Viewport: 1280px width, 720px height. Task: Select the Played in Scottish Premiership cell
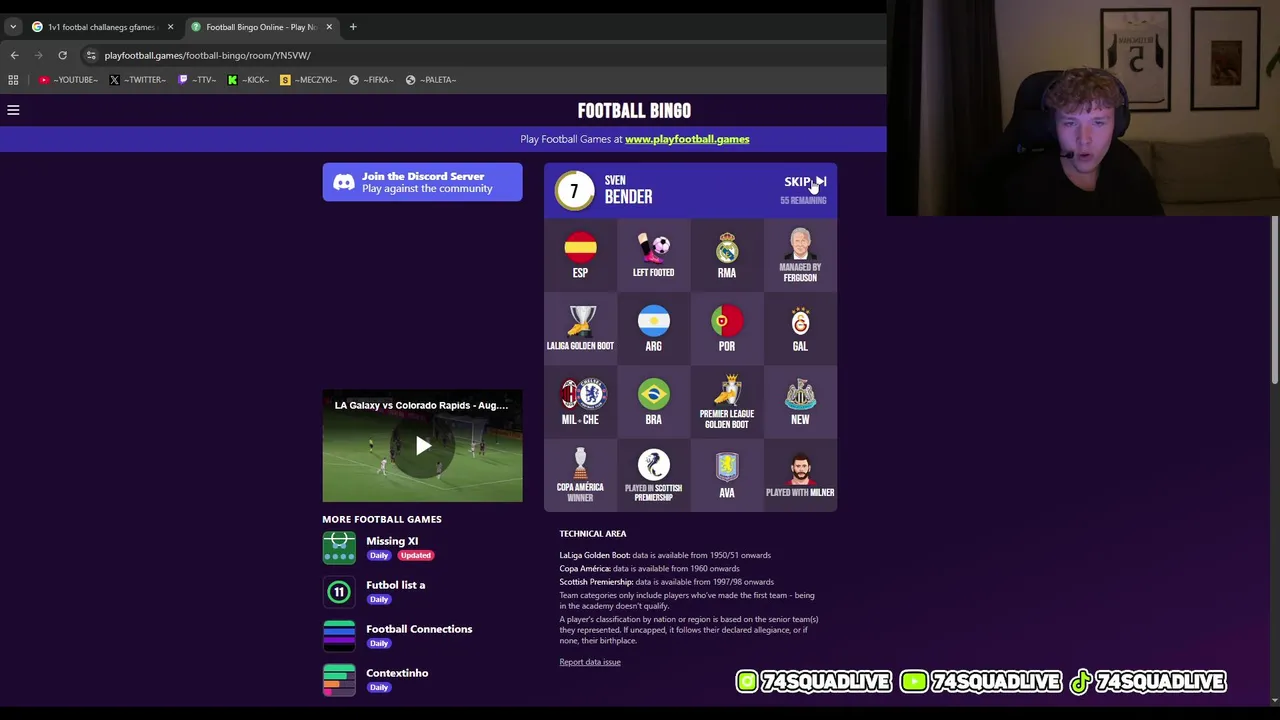pos(653,475)
